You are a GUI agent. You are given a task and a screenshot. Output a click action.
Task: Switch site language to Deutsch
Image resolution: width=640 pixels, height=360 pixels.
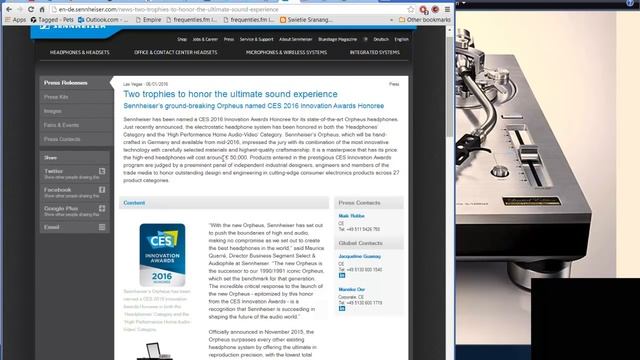[x=381, y=39]
